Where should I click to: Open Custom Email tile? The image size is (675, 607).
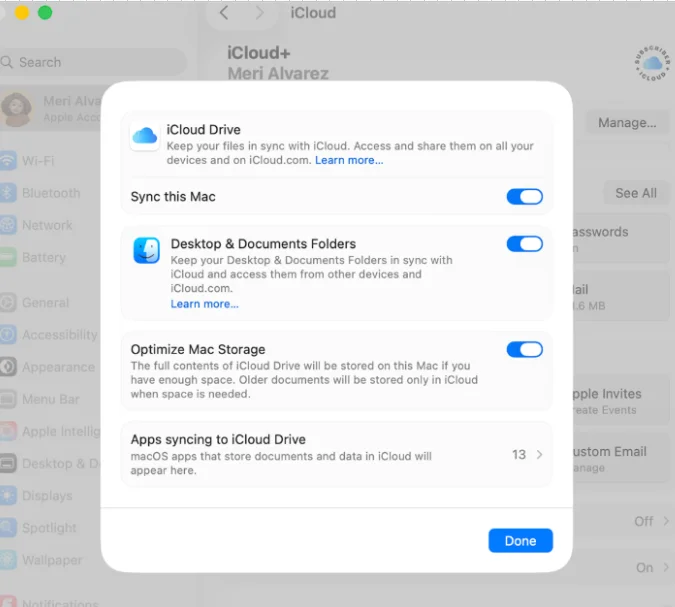pos(621,458)
